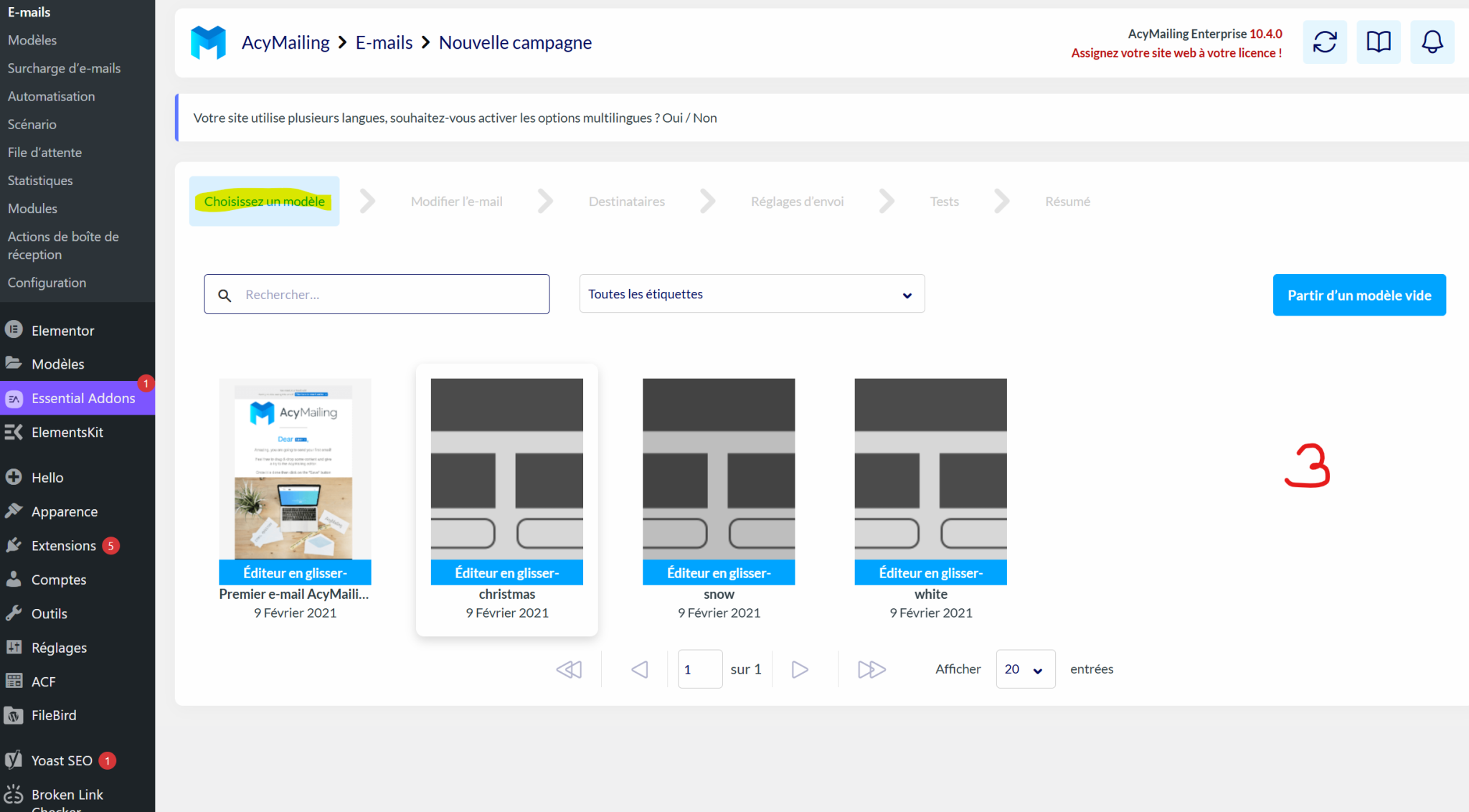Open Configuration in sidebar menu

coord(47,283)
